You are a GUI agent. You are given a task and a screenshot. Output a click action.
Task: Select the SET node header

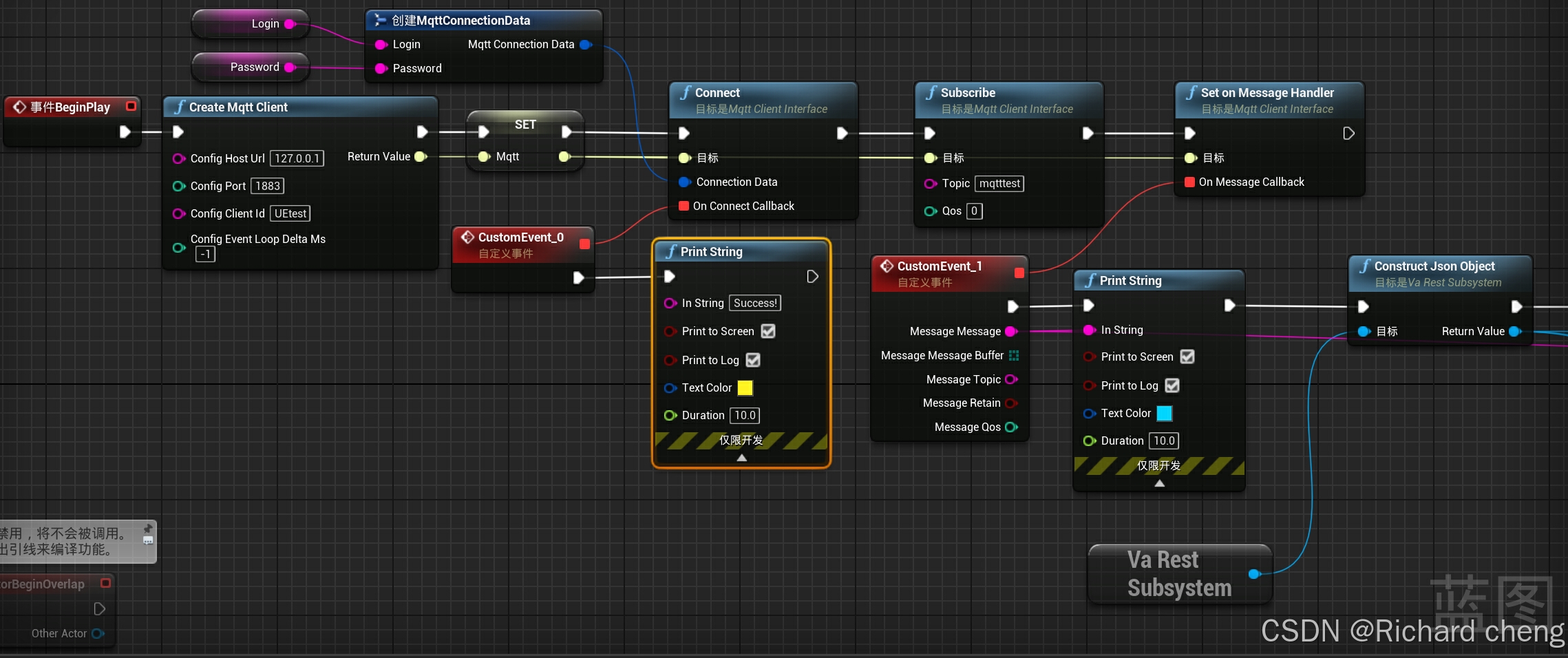(x=525, y=125)
